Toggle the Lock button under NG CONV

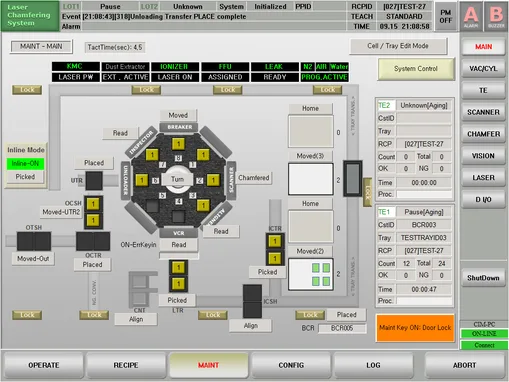coord(94,315)
